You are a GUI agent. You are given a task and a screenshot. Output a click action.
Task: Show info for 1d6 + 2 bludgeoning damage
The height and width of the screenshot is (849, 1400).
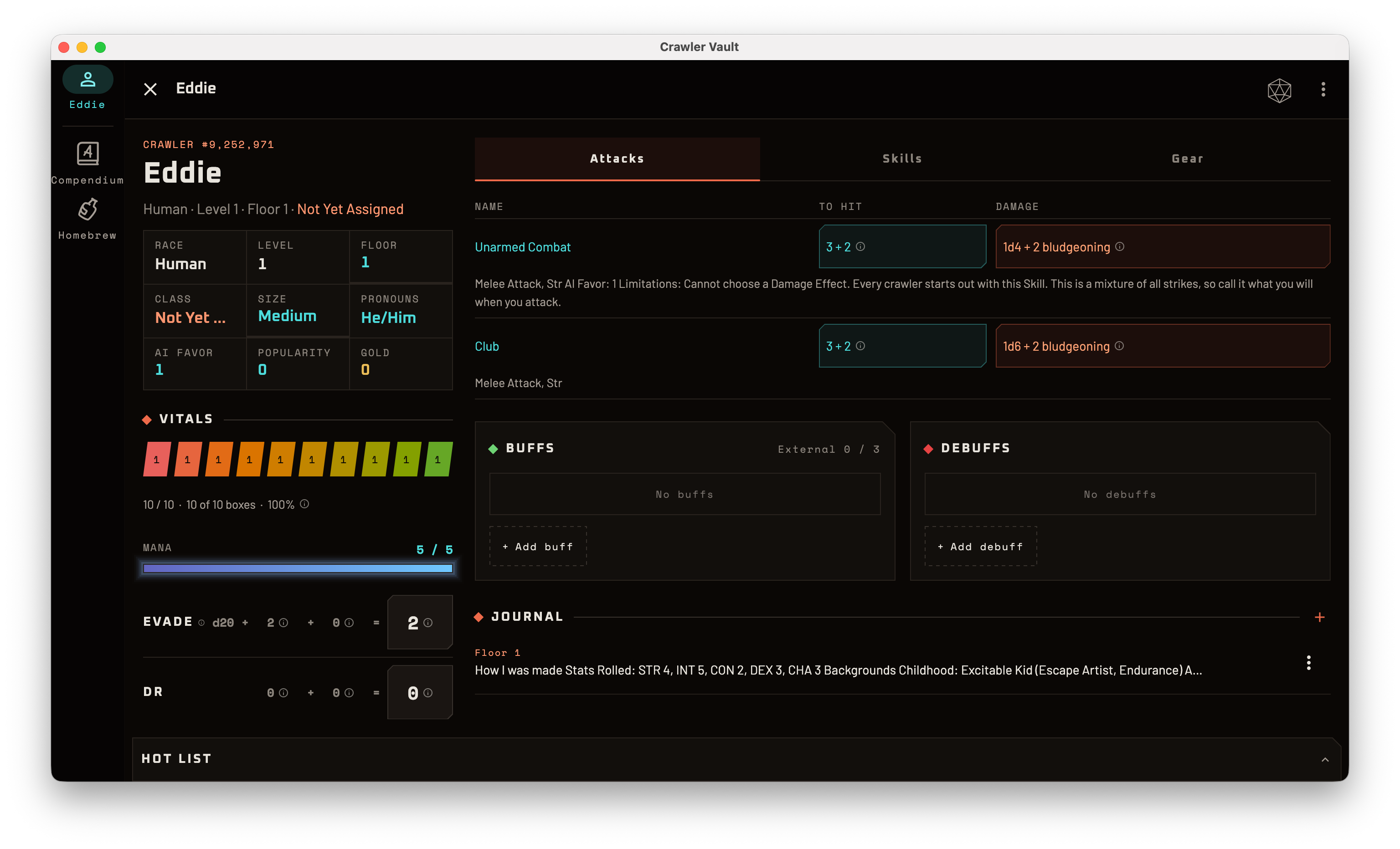(1119, 346)
